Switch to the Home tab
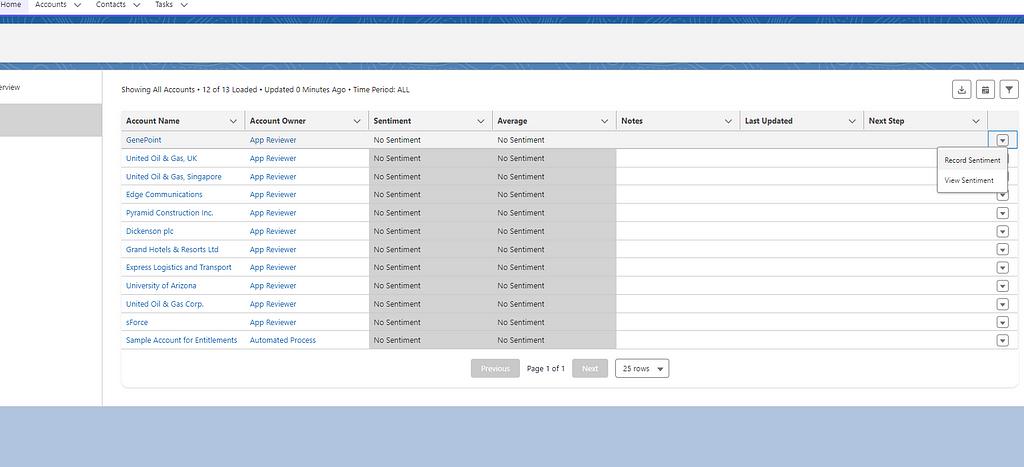The height and width of the screenshot is (467, 1024). [10, 5]
